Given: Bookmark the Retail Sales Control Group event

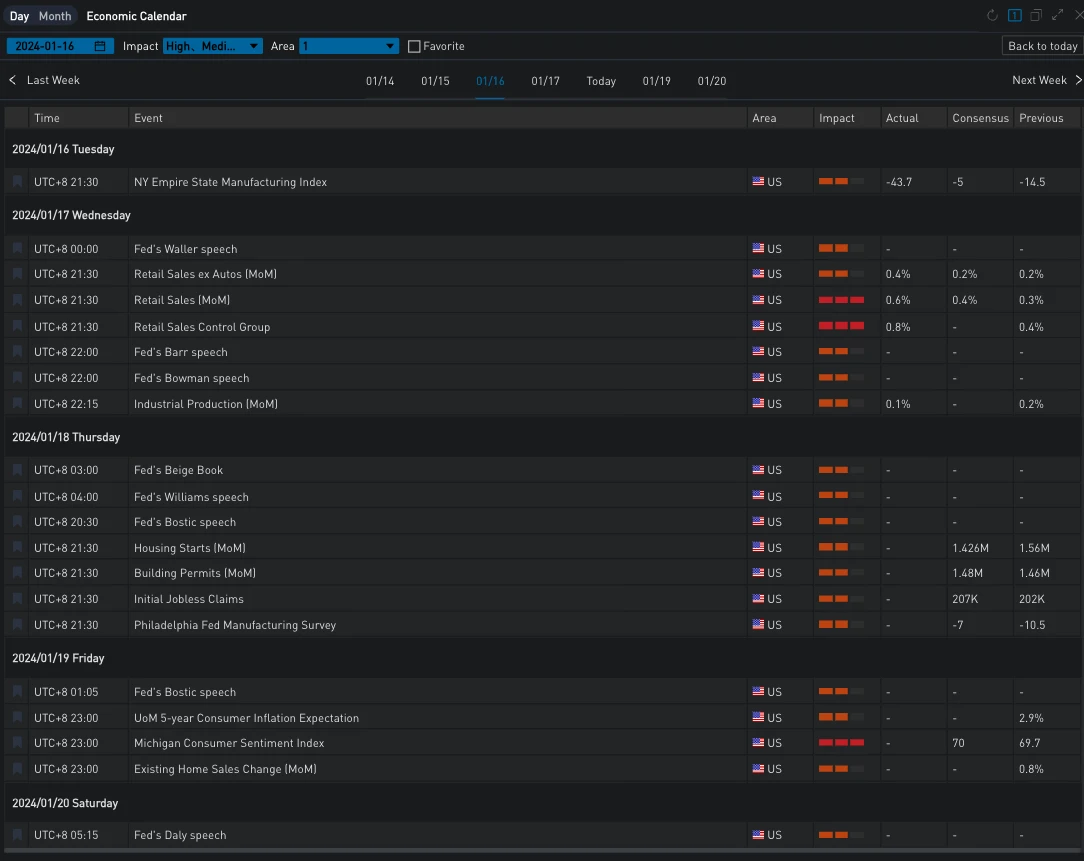Looking at the screenshot, I should click(18, 327).
